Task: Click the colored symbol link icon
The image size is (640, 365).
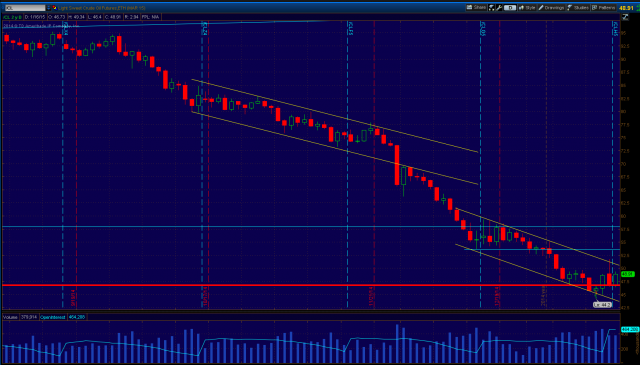Action: pyautogui.click(x=54, y=8)
